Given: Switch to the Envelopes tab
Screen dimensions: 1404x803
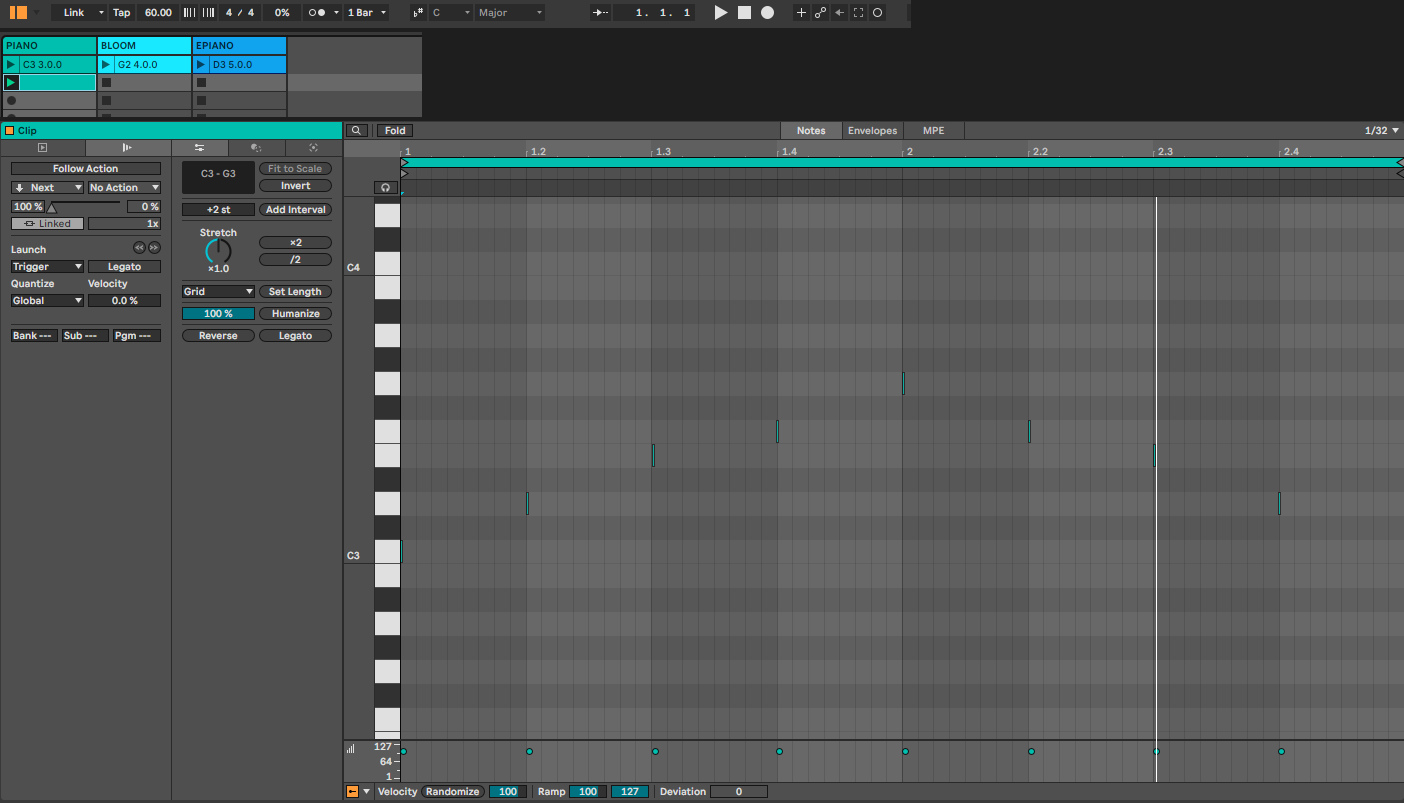Looking at the screenshot, I should coord(873,130).
